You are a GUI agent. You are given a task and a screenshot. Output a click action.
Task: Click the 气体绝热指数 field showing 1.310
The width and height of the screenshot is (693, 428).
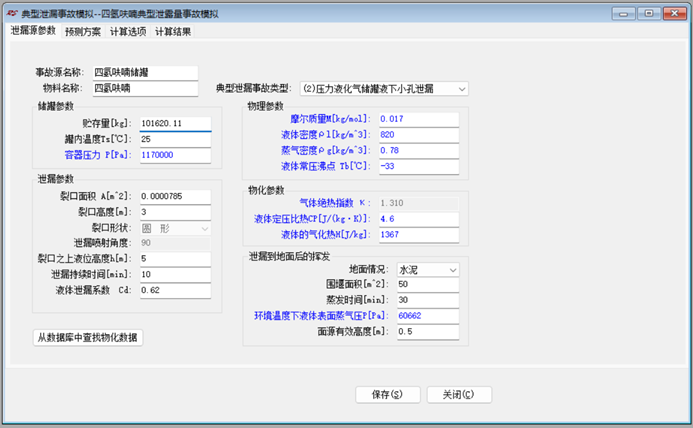click(419, 203)
